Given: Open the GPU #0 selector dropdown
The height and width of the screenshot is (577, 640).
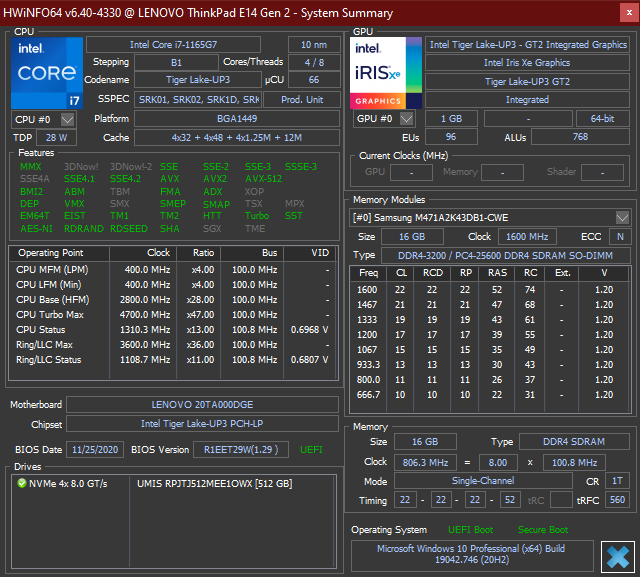Looking at the screenshot, I should [x=405, y=119].
